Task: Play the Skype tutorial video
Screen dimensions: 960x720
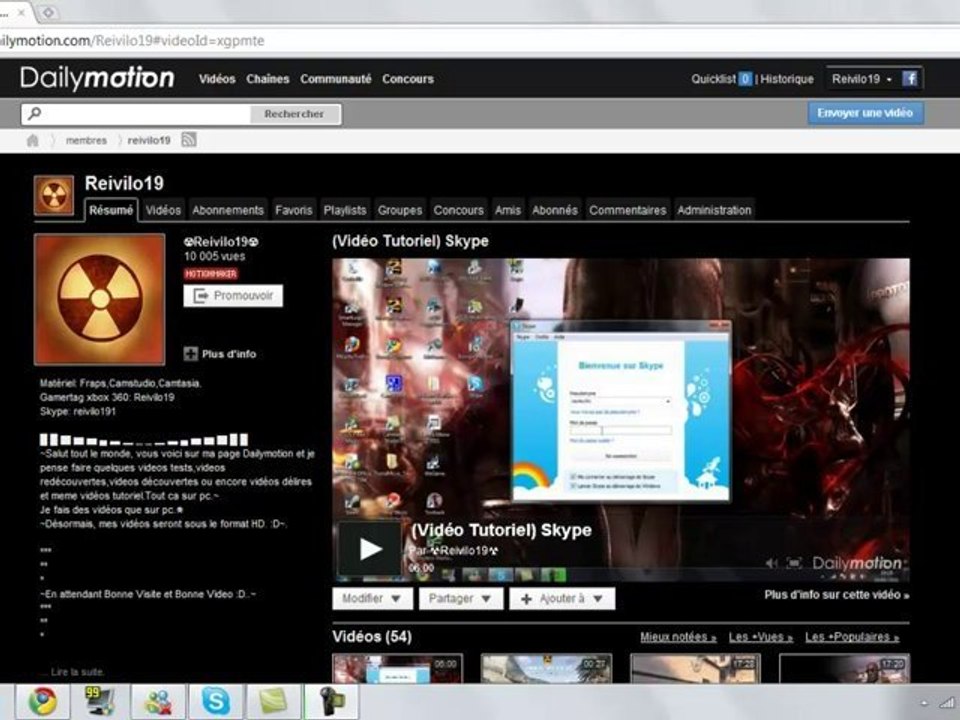Action: (370, 549)
